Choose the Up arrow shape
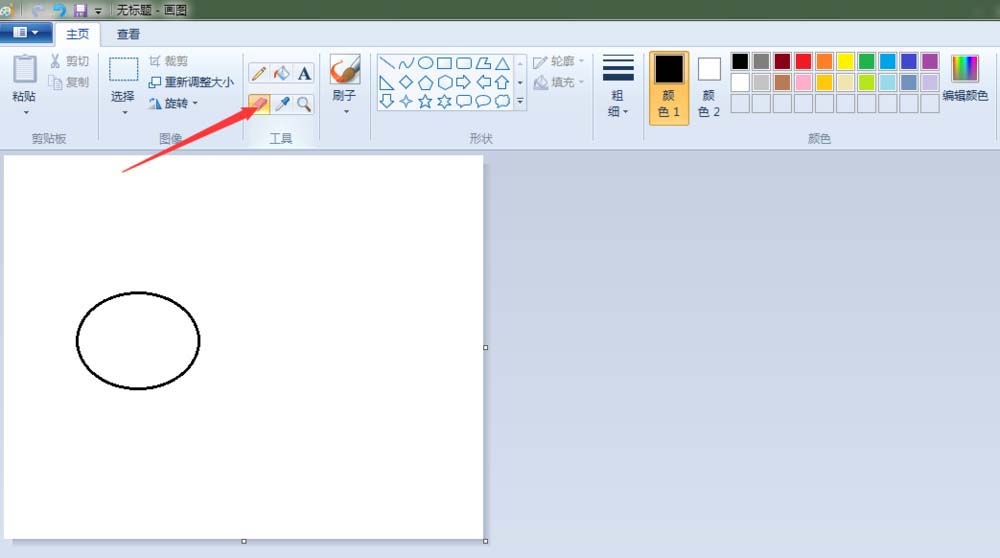Screen dimensions: 1000x558 [x=503, y=82]
